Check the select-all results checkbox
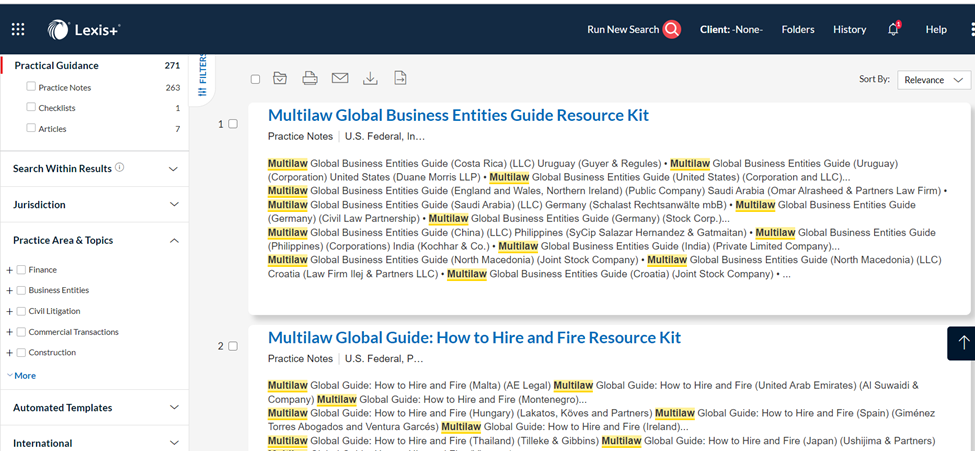The width and height of the screenshot is (975, 451). [x=255, y=79]
